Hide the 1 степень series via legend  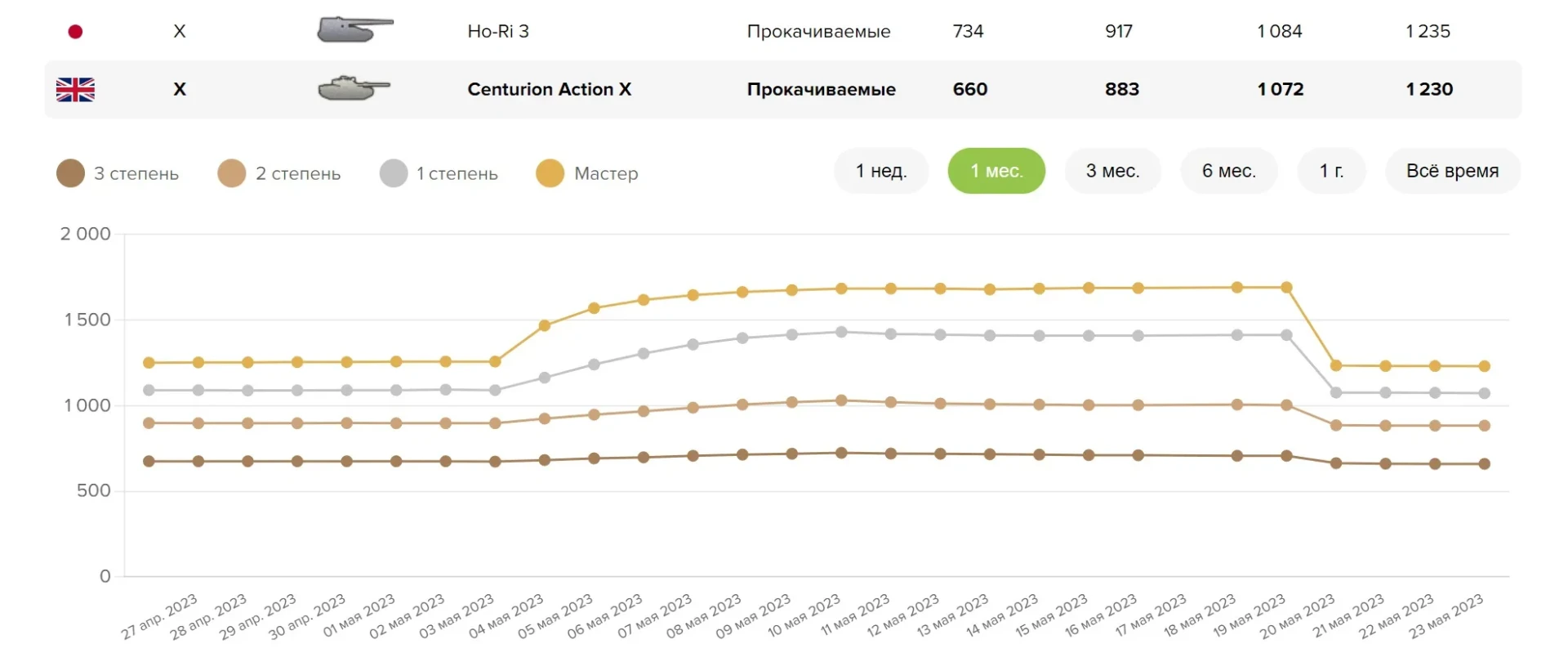394,173
